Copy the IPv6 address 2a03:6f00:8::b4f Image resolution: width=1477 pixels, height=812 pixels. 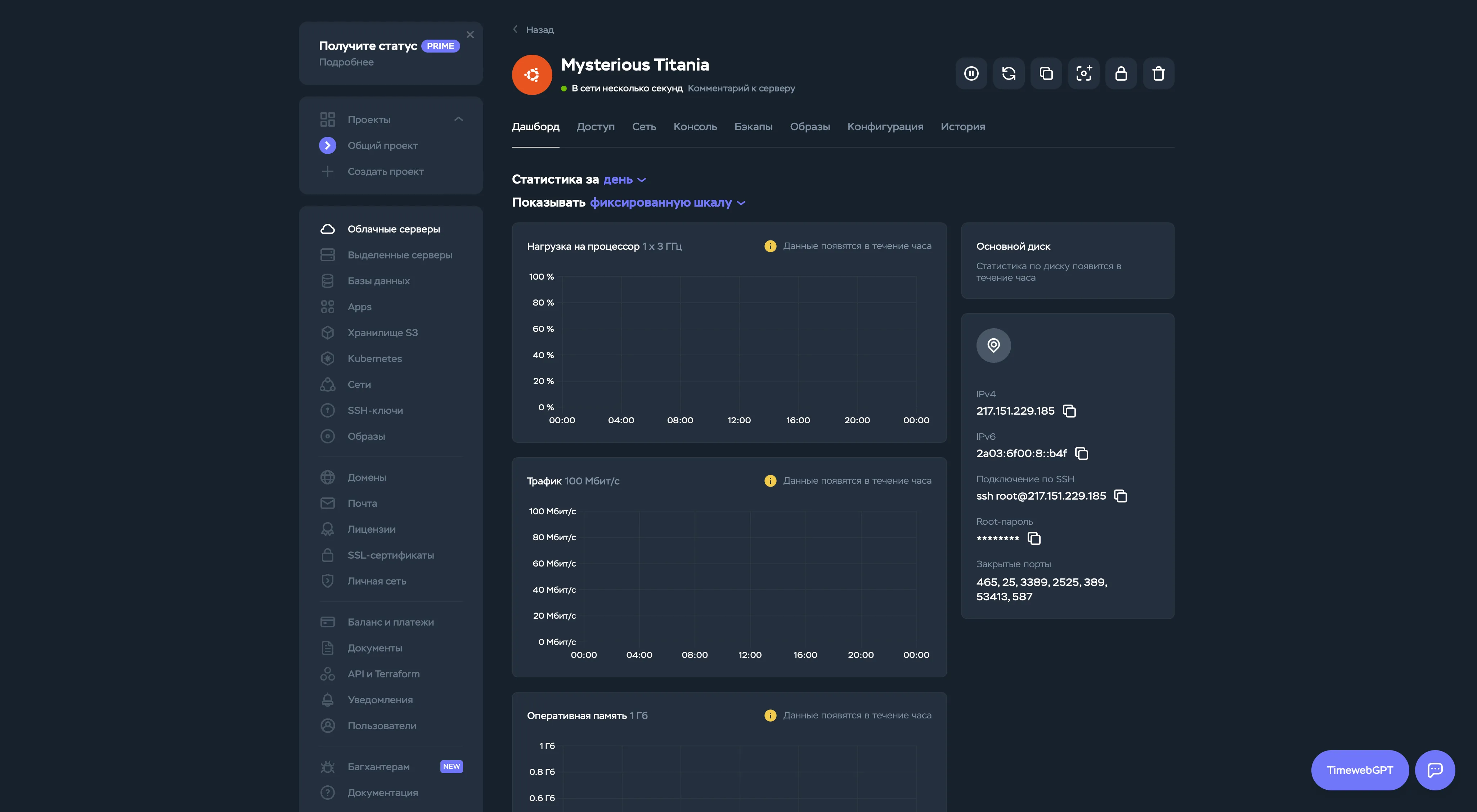1081,453
